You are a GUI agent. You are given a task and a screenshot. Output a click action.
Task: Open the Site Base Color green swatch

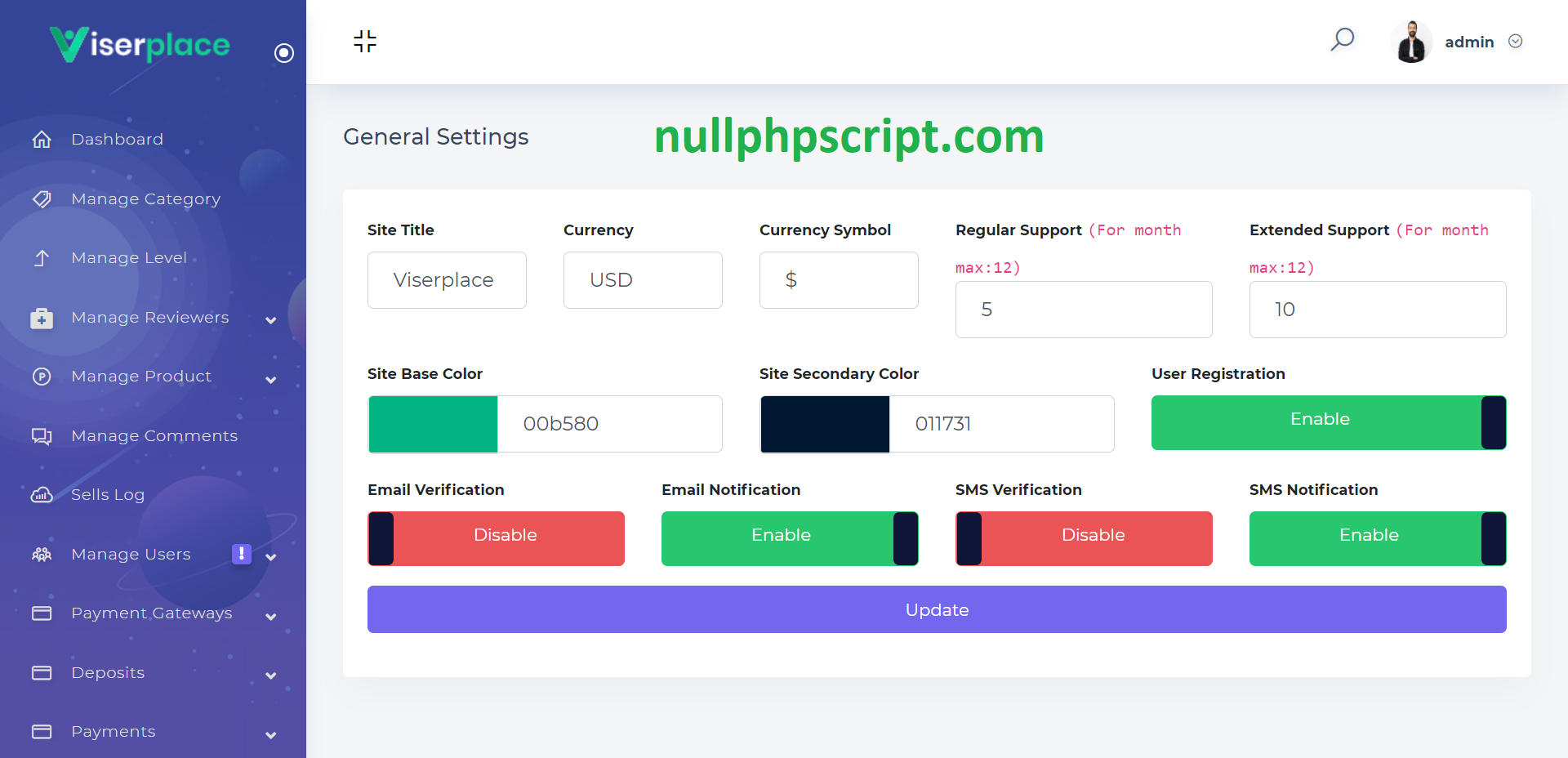point(433,424)
